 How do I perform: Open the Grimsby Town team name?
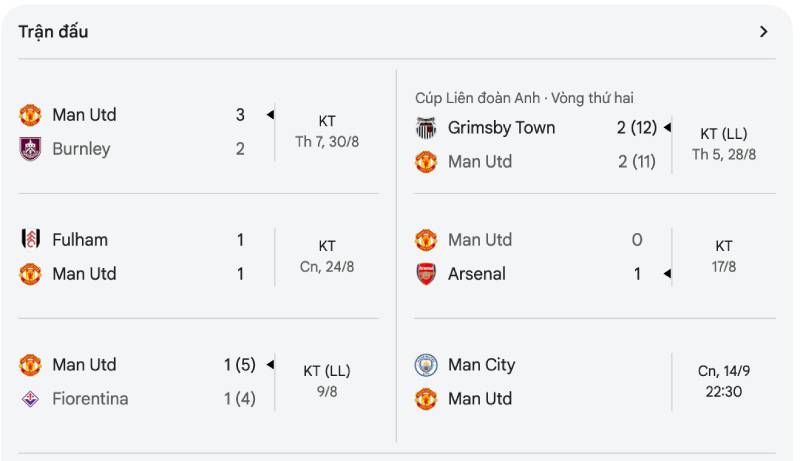click(501, 128)
